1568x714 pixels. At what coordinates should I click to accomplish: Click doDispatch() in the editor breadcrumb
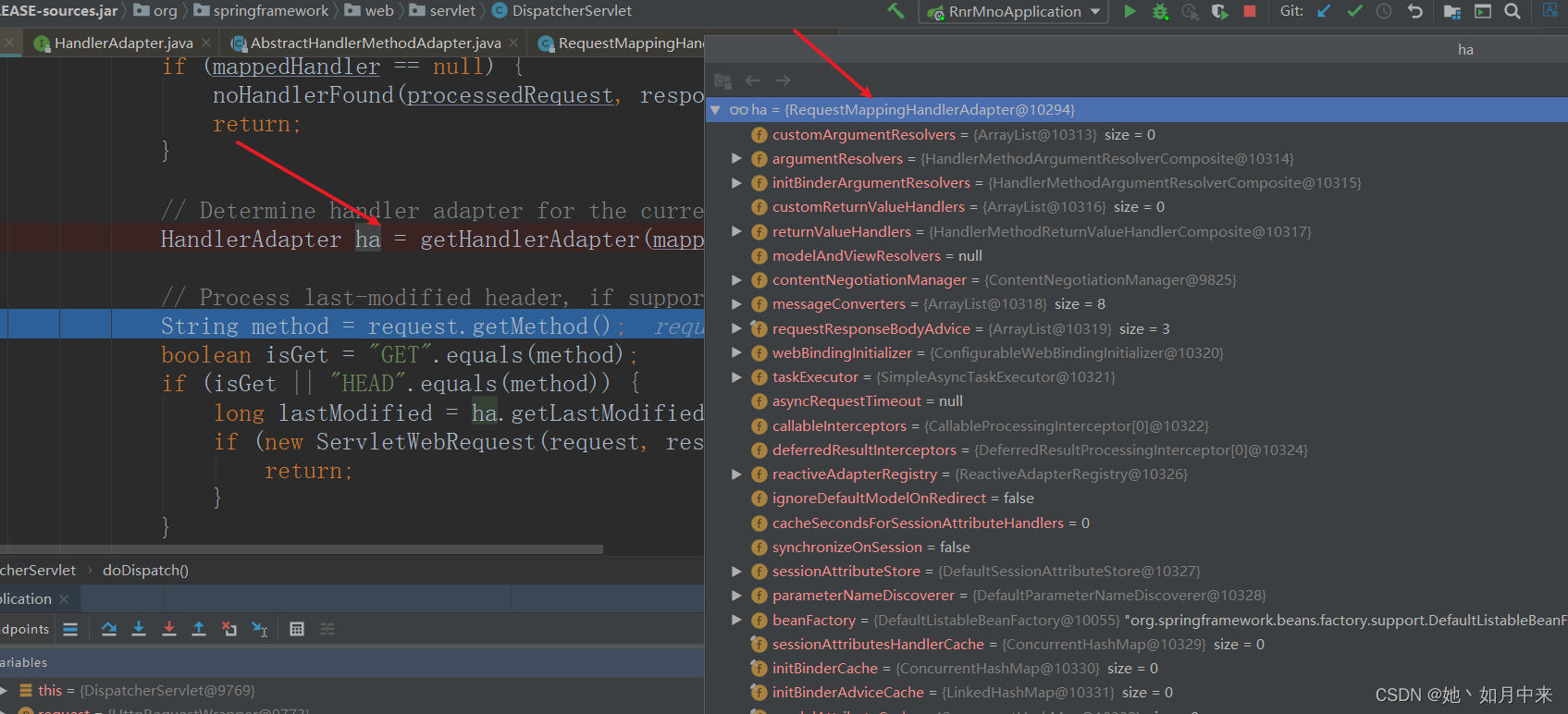coord(145,571)
